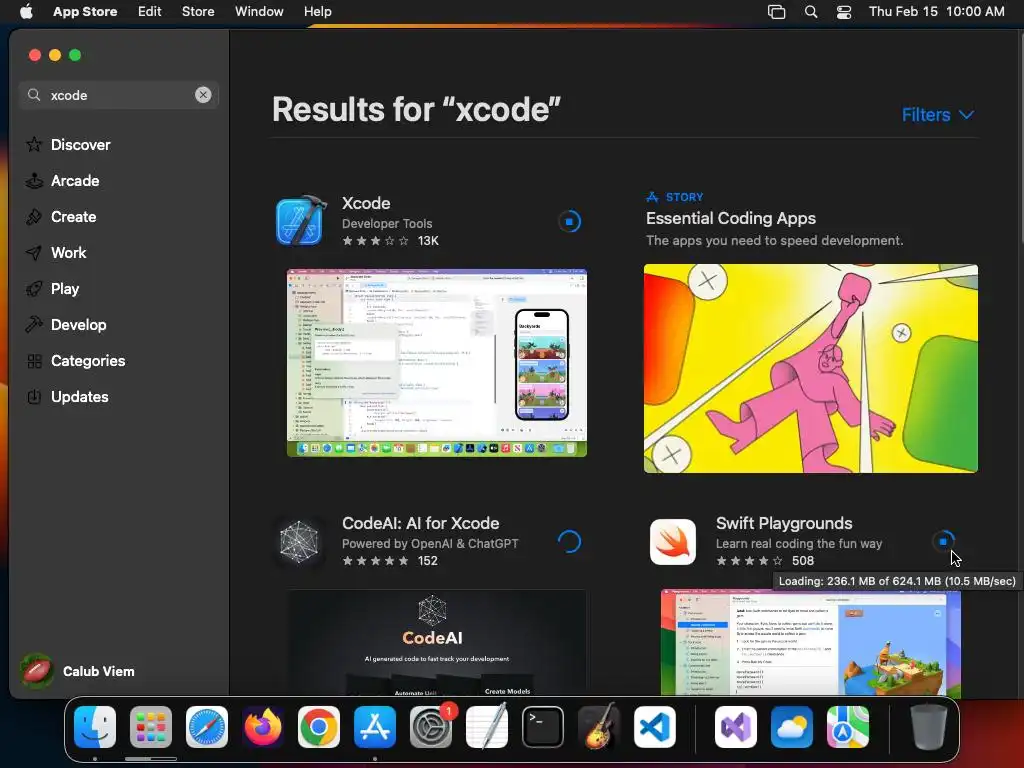
Task: Open Google Chrome from the Dock
Action: tap(319, 727)
